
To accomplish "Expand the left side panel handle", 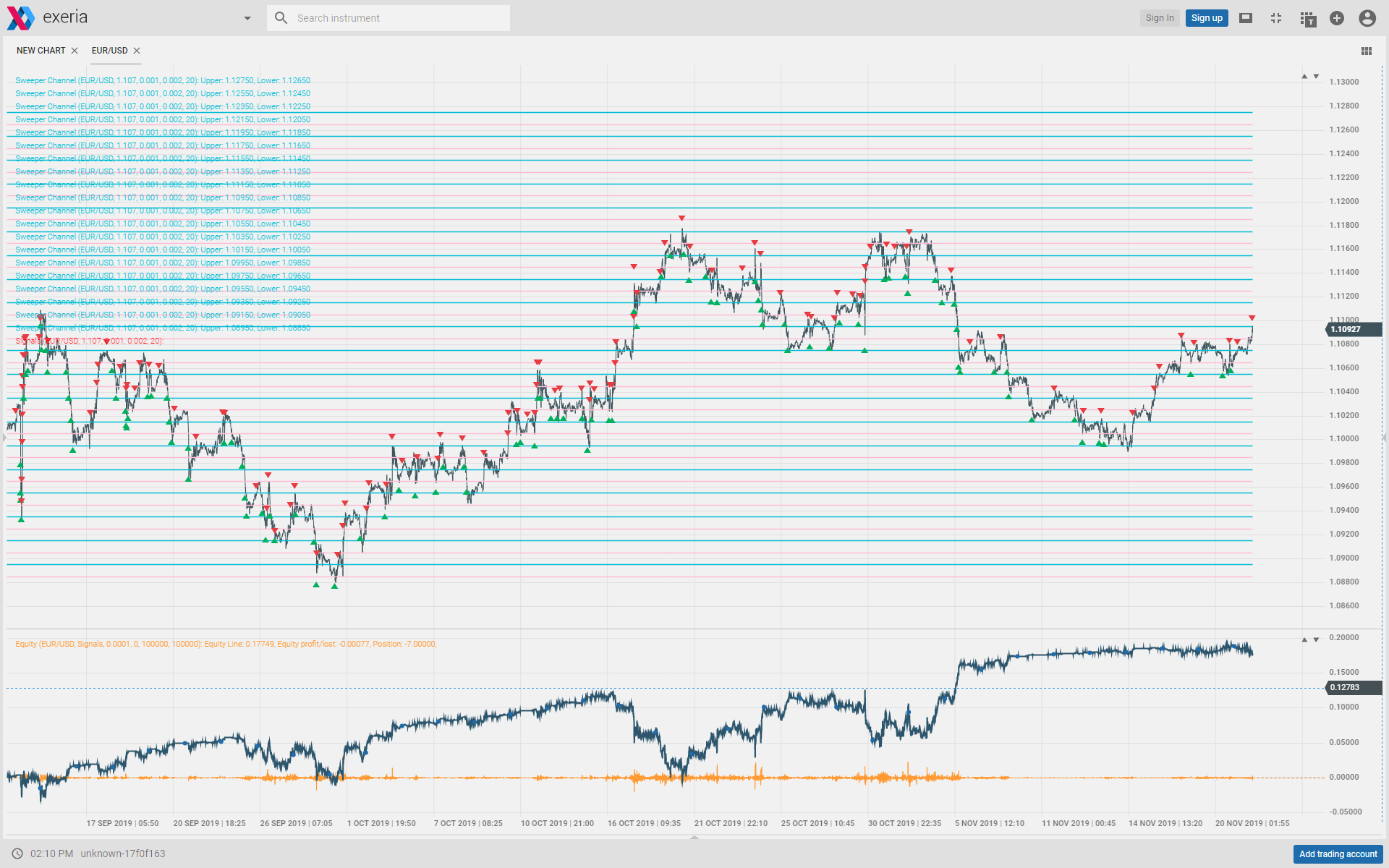I will point(4,438).
